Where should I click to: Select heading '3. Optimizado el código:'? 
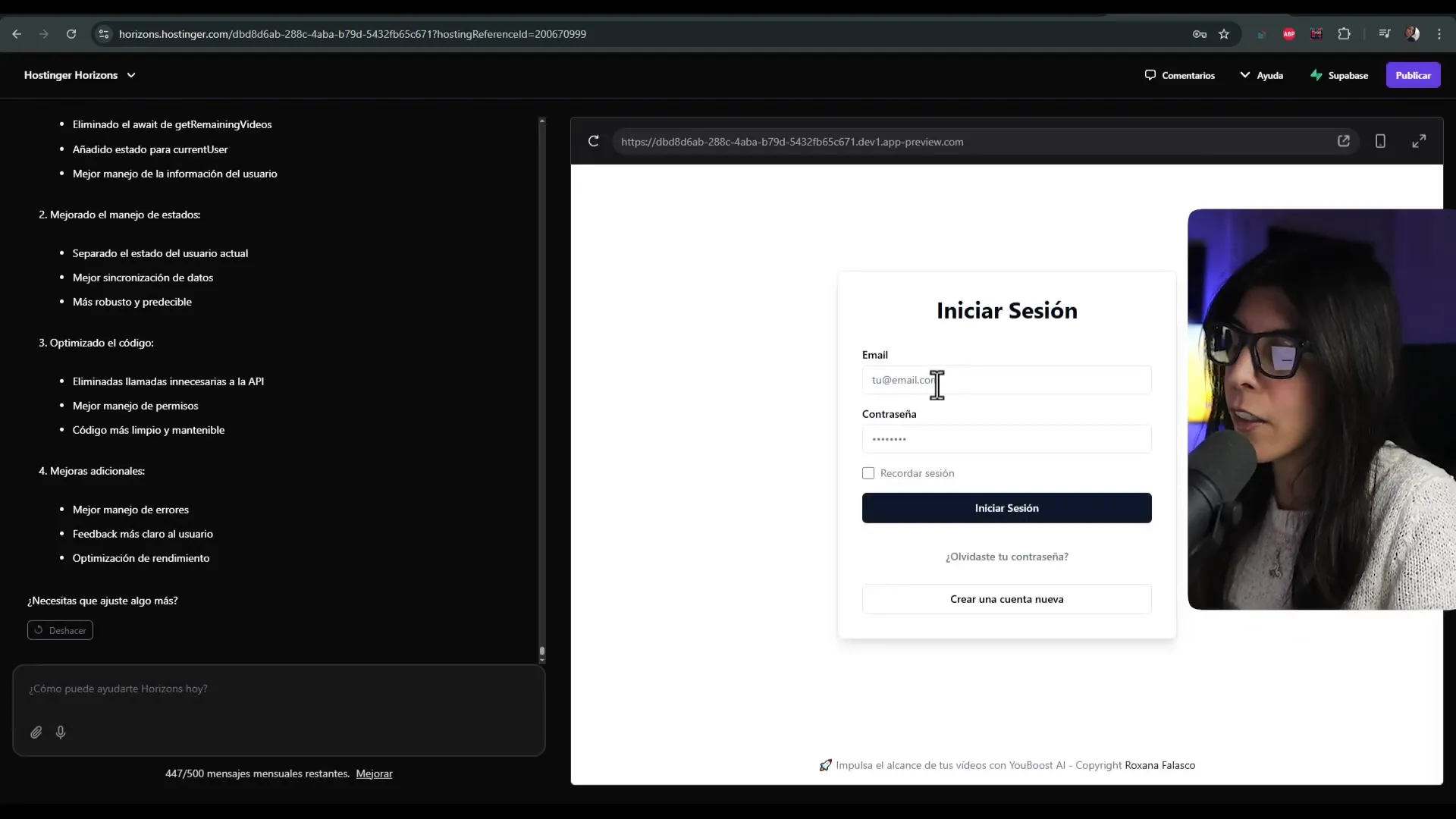[x=96, y=343]
